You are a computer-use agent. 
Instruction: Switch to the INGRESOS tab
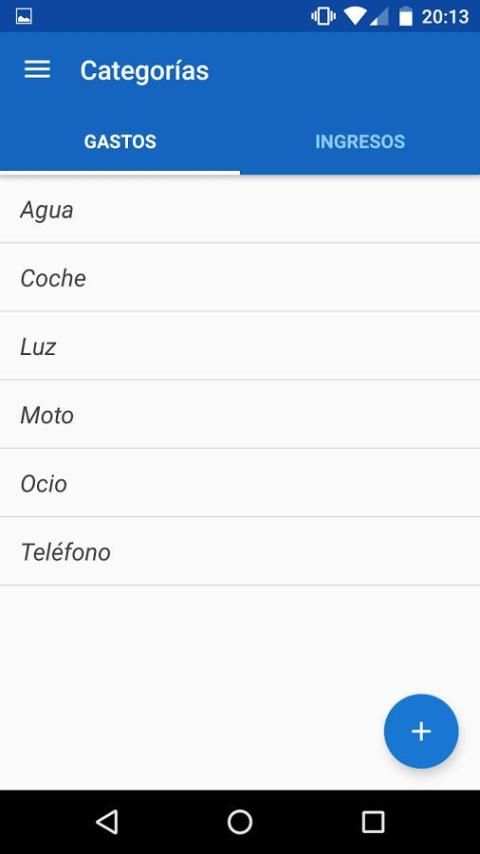pos(360,142)
